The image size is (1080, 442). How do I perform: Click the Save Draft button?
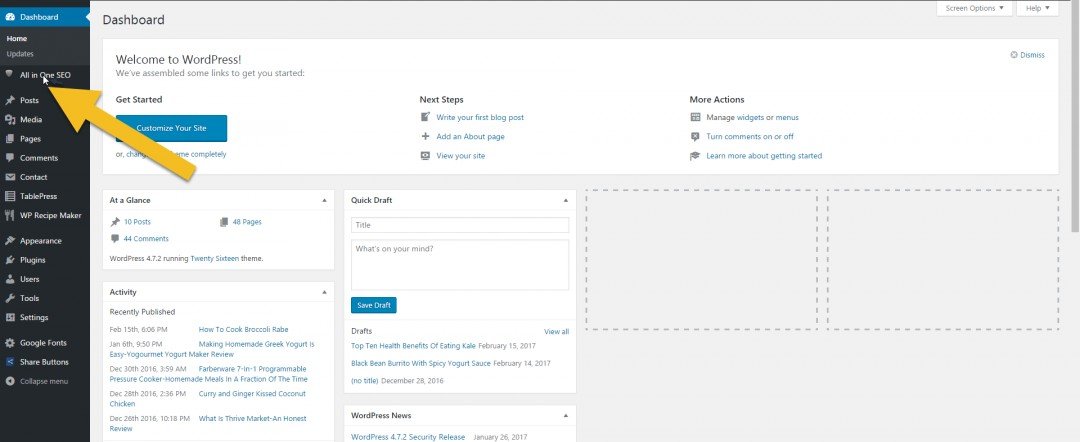tap(373, 305)
